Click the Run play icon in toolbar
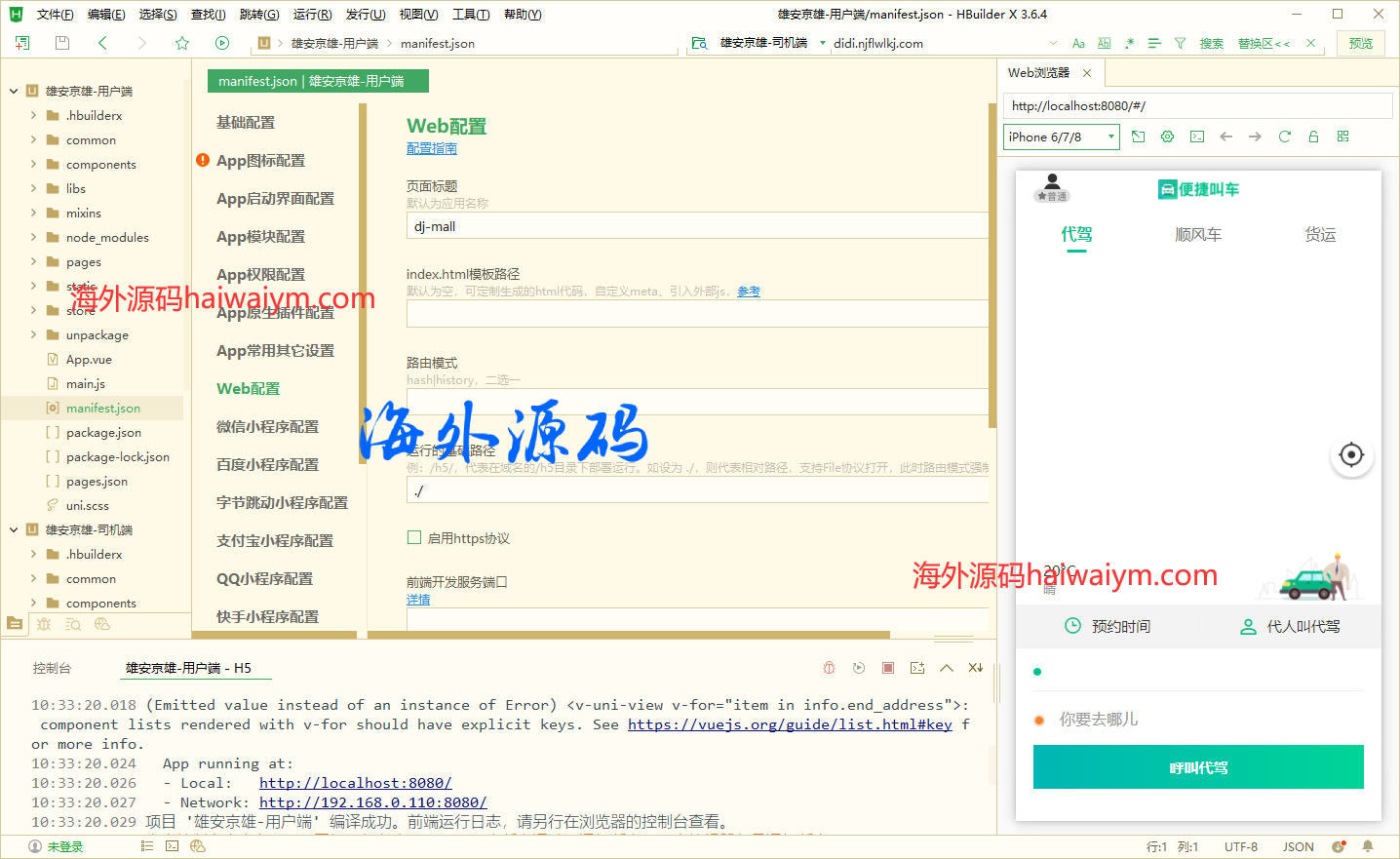 (222, 43)
